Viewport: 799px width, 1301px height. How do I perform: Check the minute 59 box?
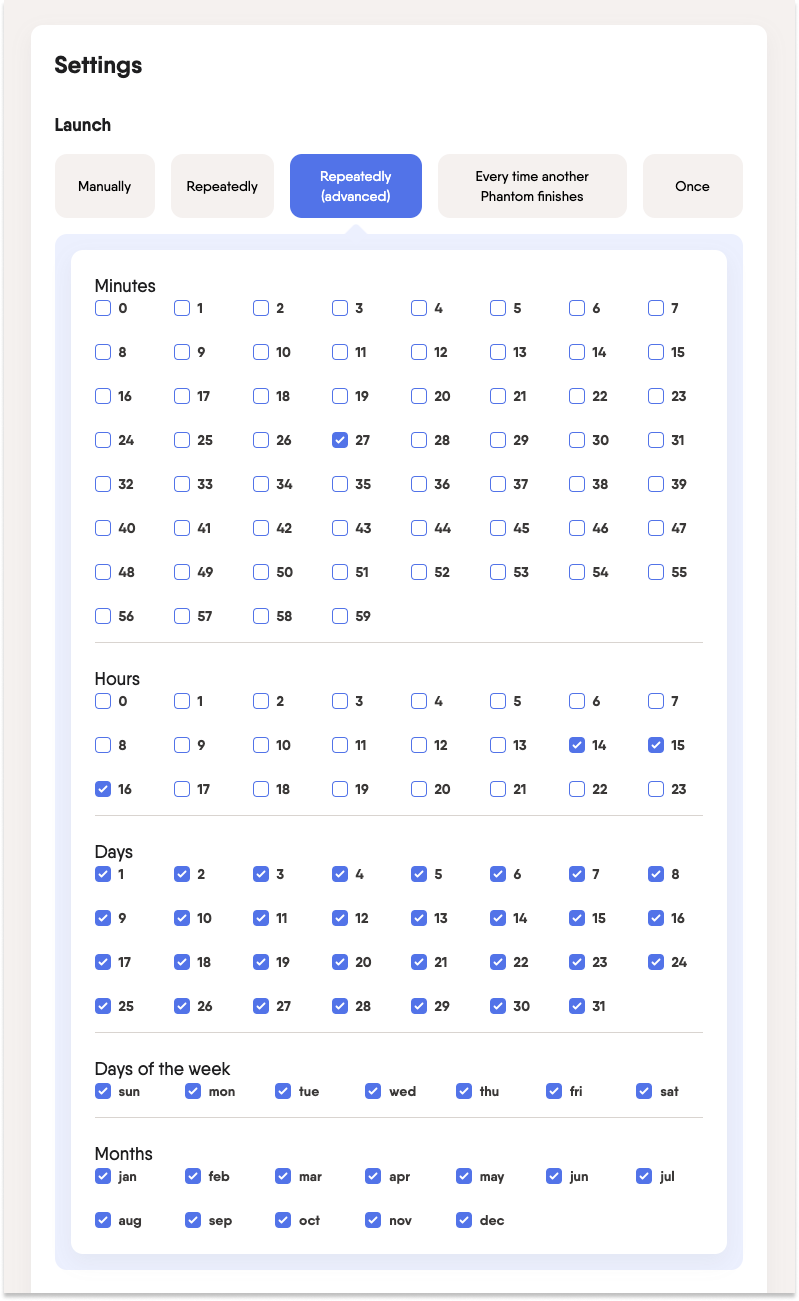point(340,616)
